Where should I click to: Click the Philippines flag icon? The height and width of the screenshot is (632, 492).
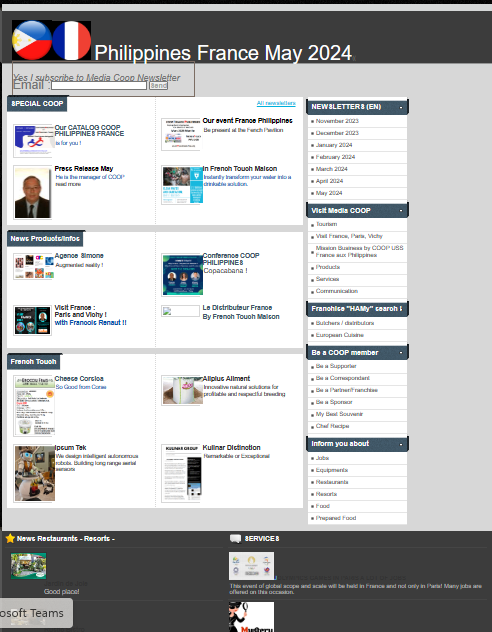pos(32,40)
